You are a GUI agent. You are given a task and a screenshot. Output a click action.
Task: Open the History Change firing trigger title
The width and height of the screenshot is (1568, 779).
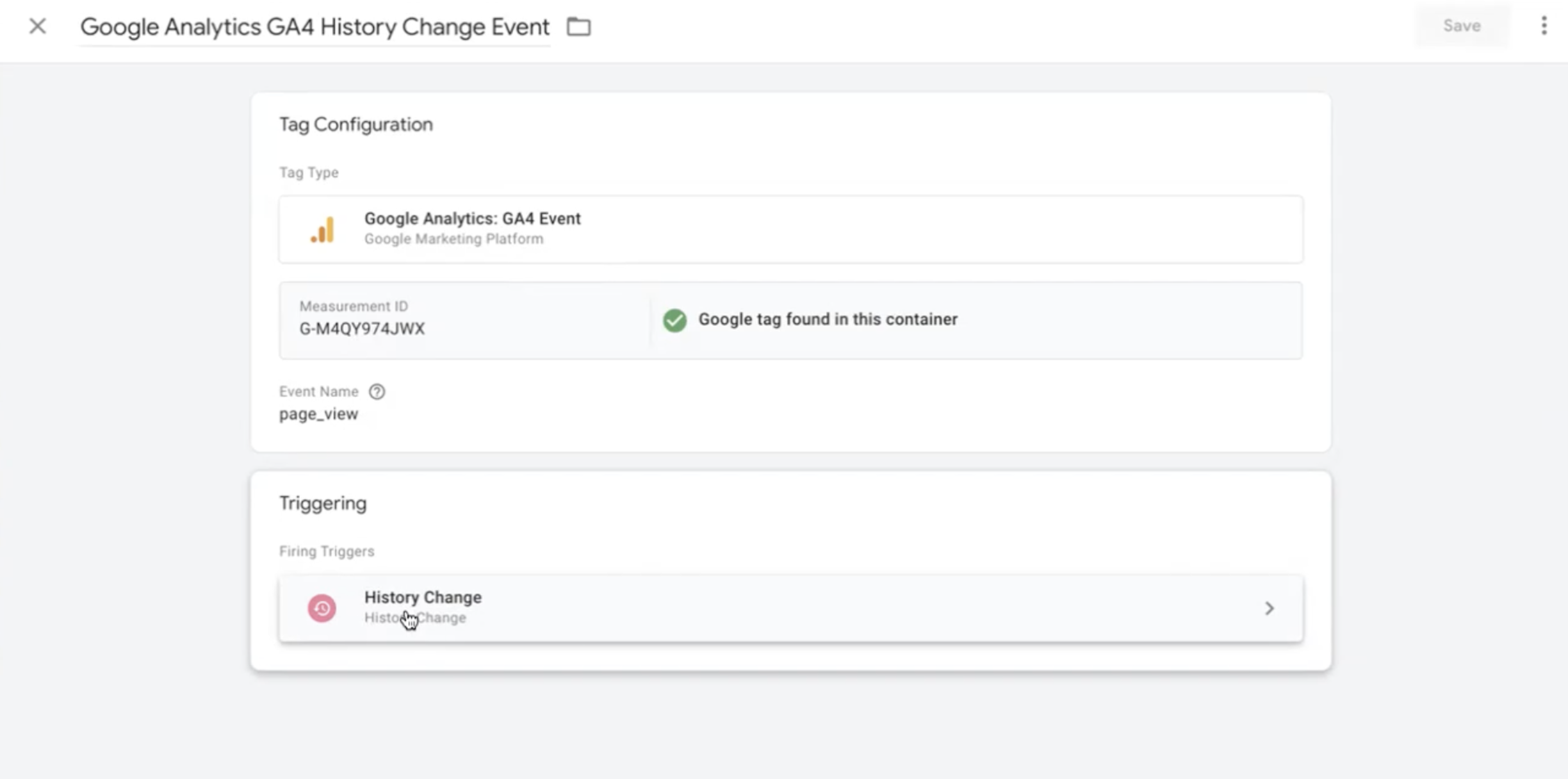[423, 597]
